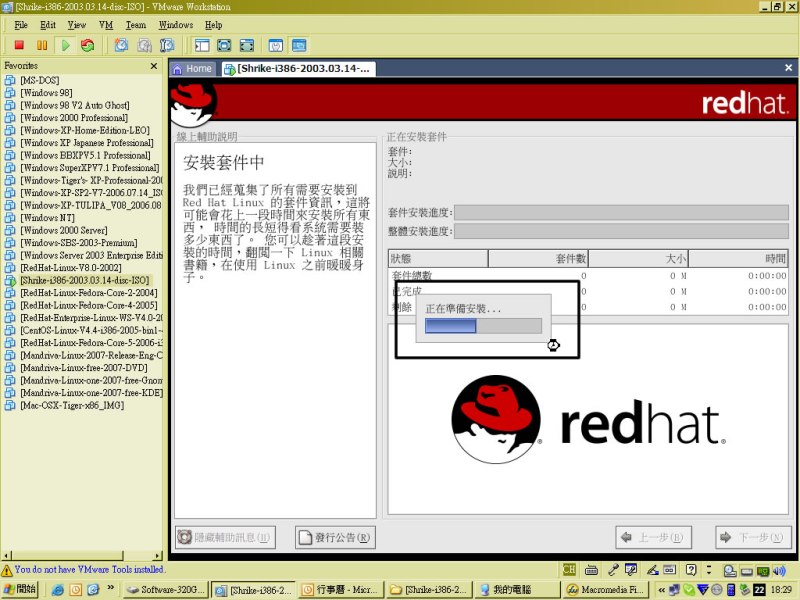
Task: Open the Snapshot Manager toolbar icon
Action: (x=167, y=45)
